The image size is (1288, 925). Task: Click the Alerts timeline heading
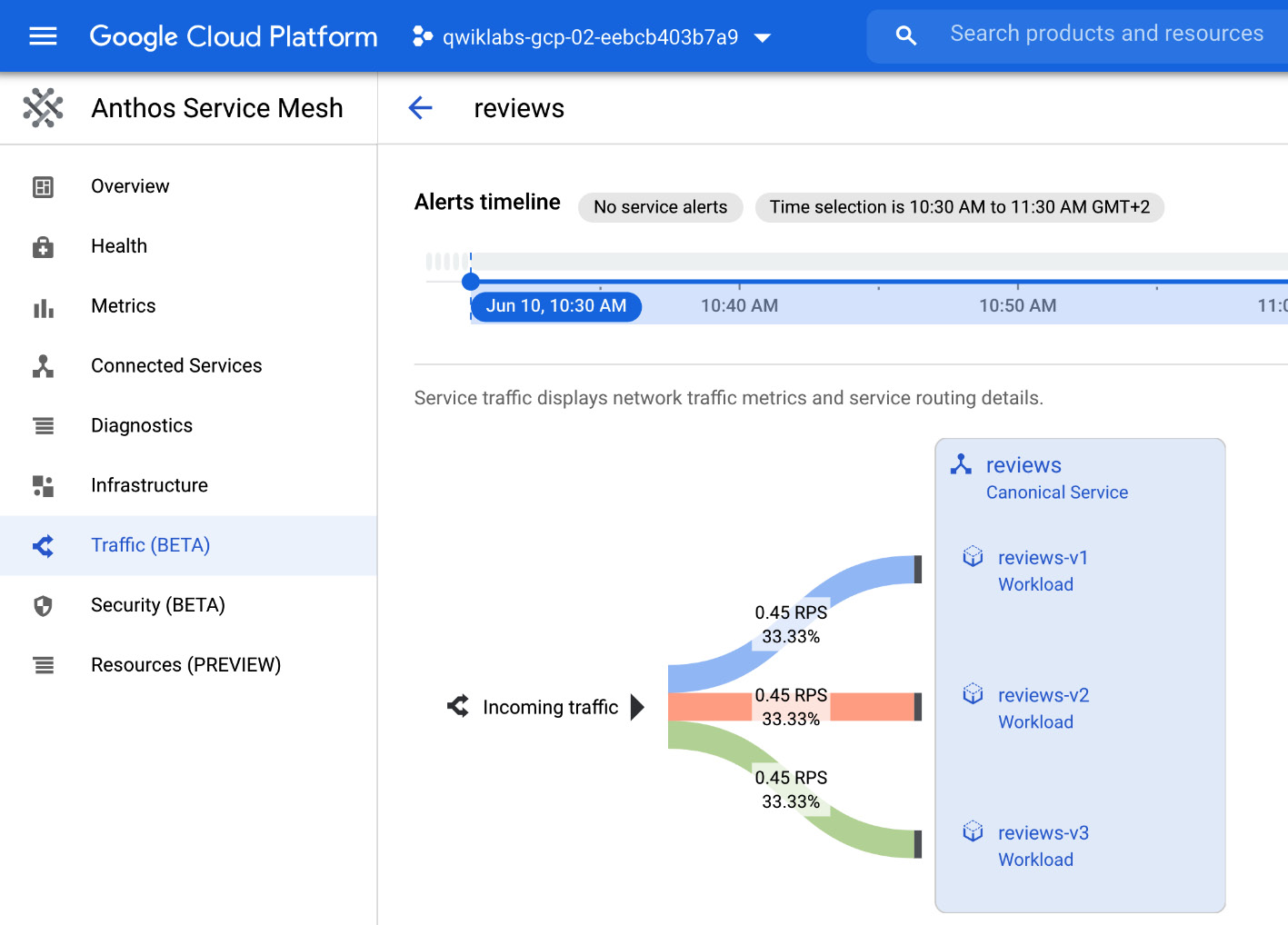pyautogui.click(x=487, y=202)
